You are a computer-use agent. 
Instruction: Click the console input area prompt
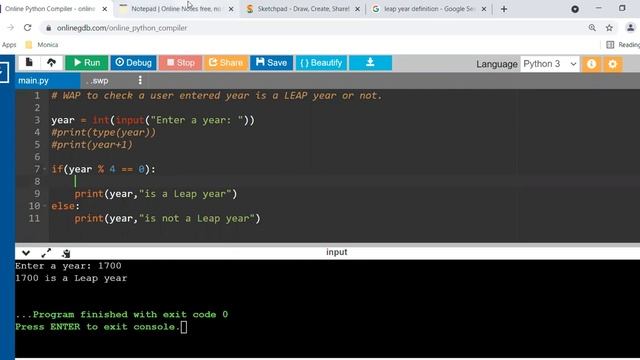coord(184,327)
